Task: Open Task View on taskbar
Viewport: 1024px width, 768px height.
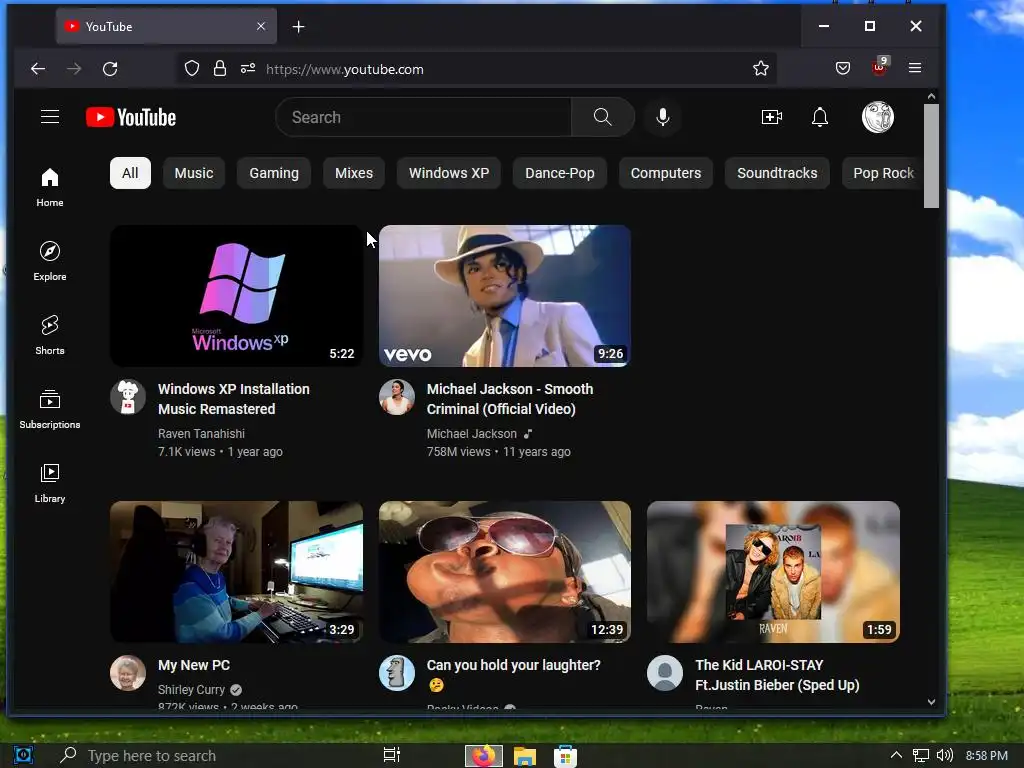Action: click(391, 755)
